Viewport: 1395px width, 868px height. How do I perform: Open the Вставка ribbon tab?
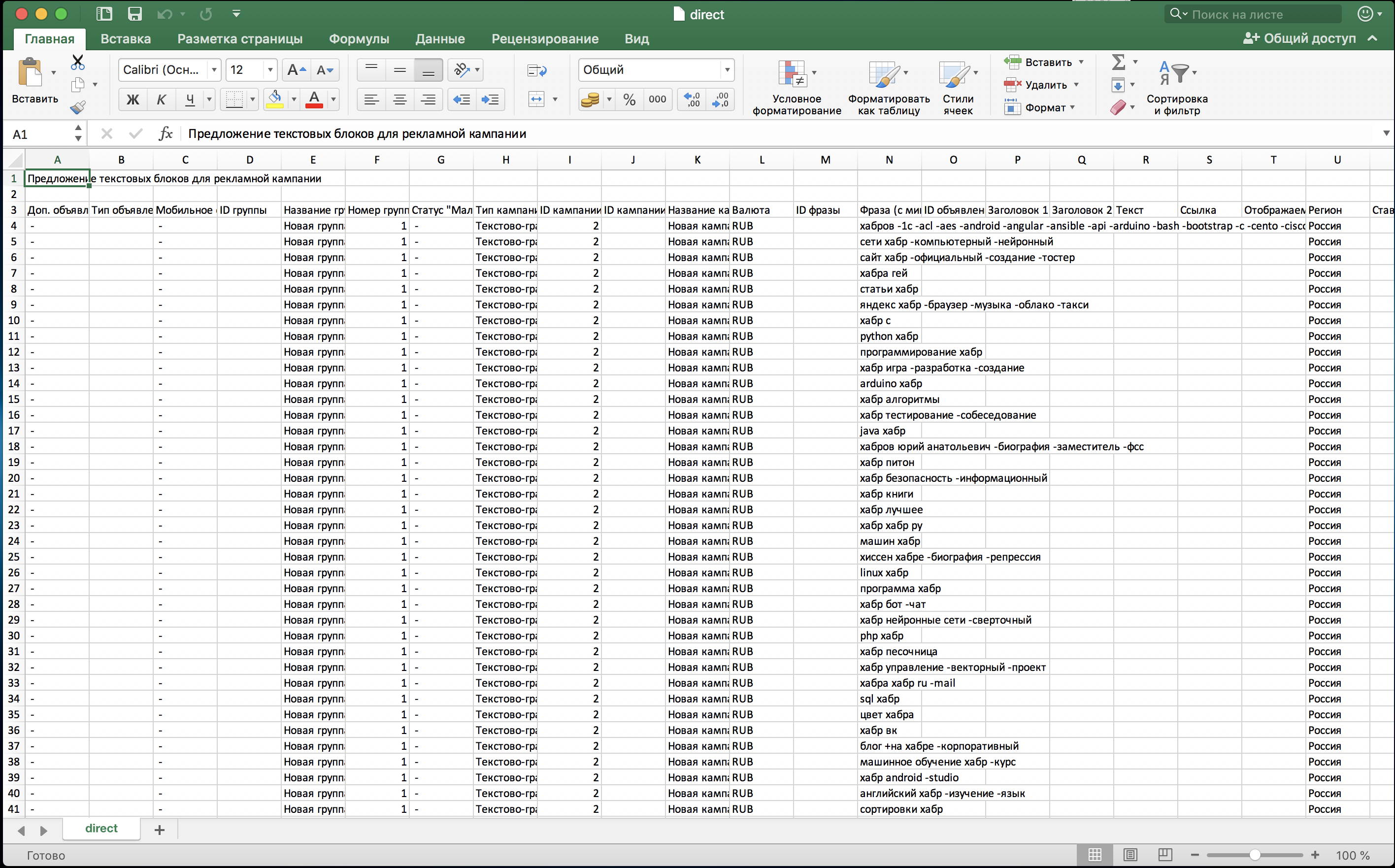point(126,38)
